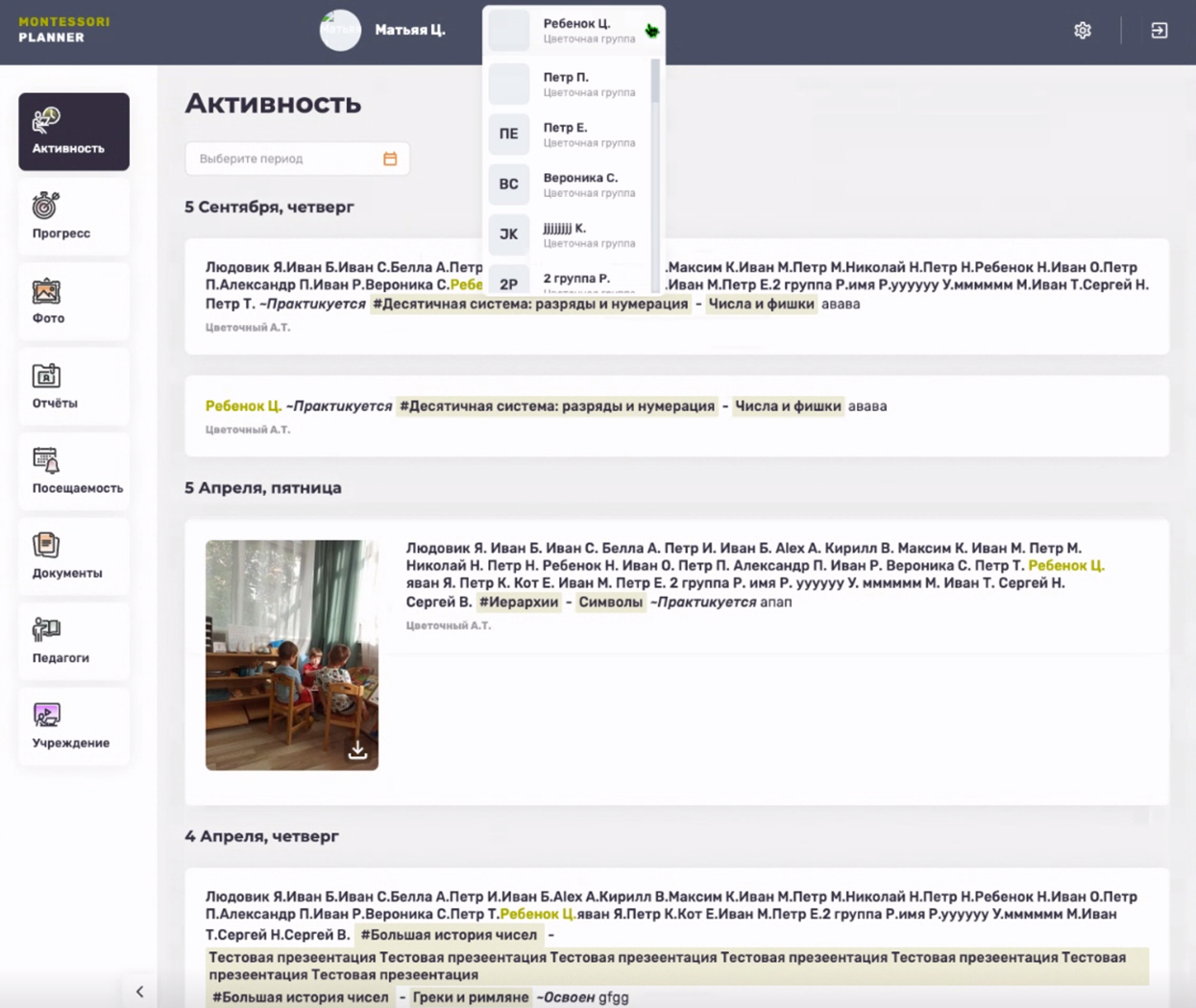Click Цветочный А.Т. under the photo entry
1196x1008 pixels.
449,626
